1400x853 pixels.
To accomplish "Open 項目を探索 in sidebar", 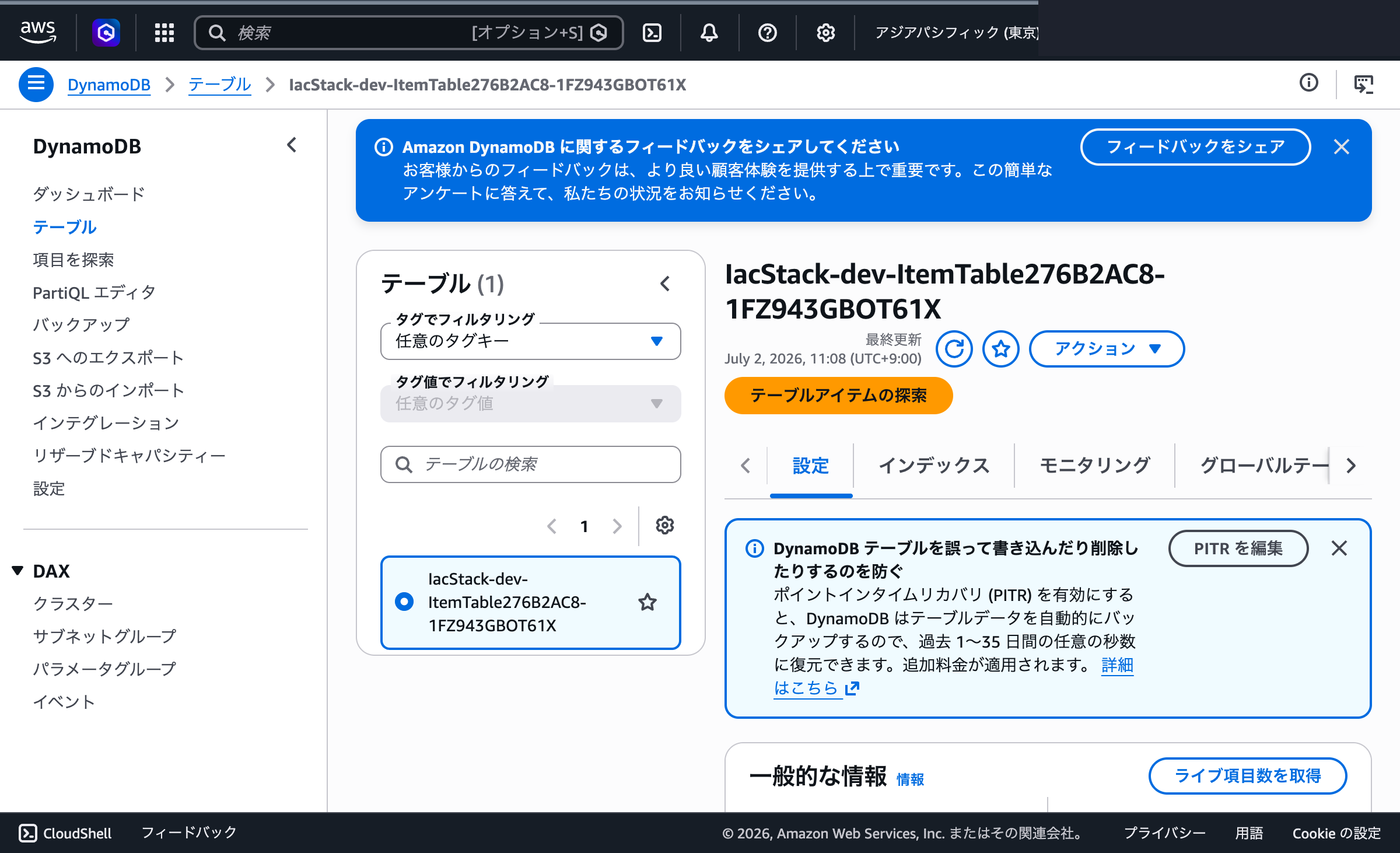I will pos(73,260).
